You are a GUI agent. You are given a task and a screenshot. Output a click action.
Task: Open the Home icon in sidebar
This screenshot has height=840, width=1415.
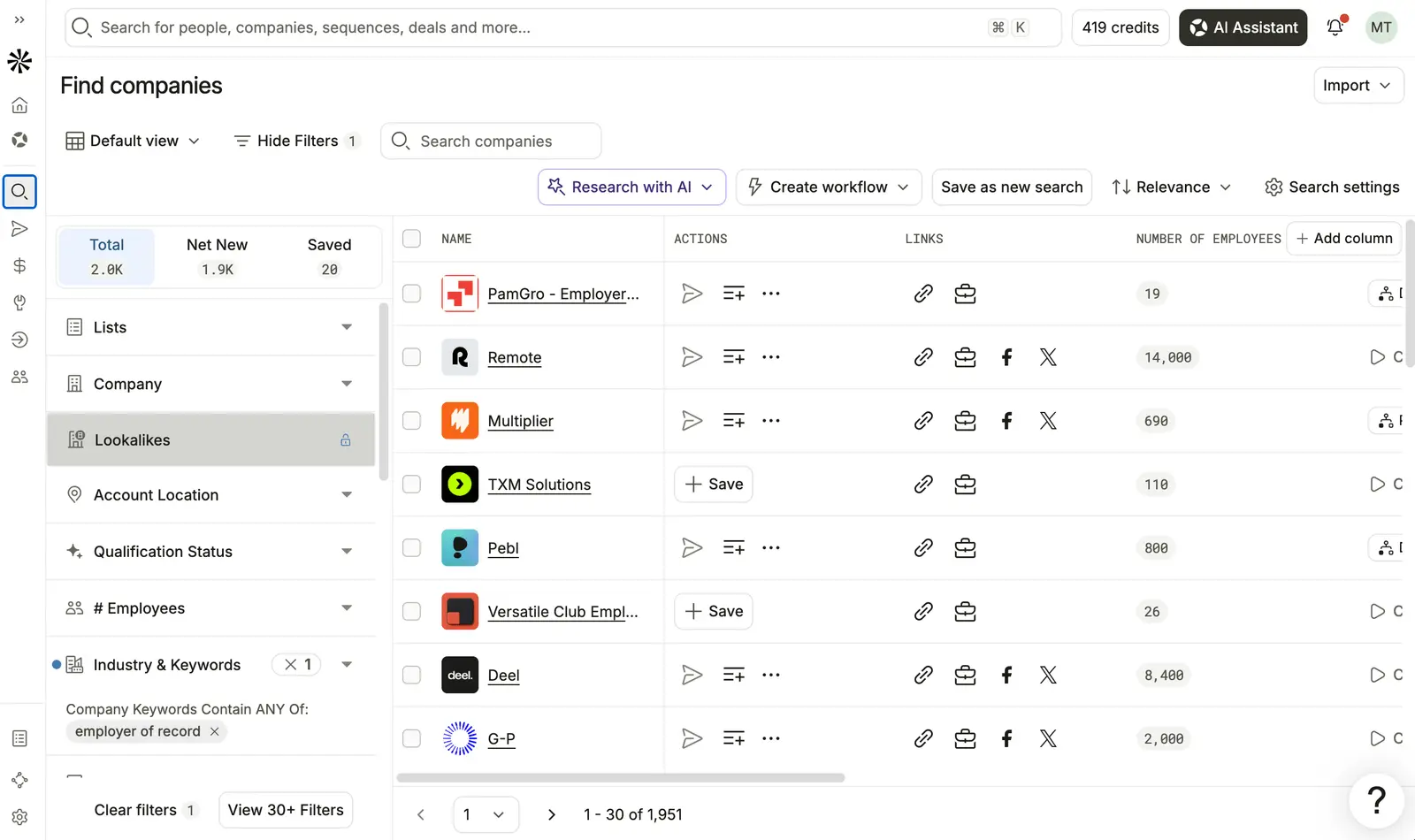(x=19, y=105)
